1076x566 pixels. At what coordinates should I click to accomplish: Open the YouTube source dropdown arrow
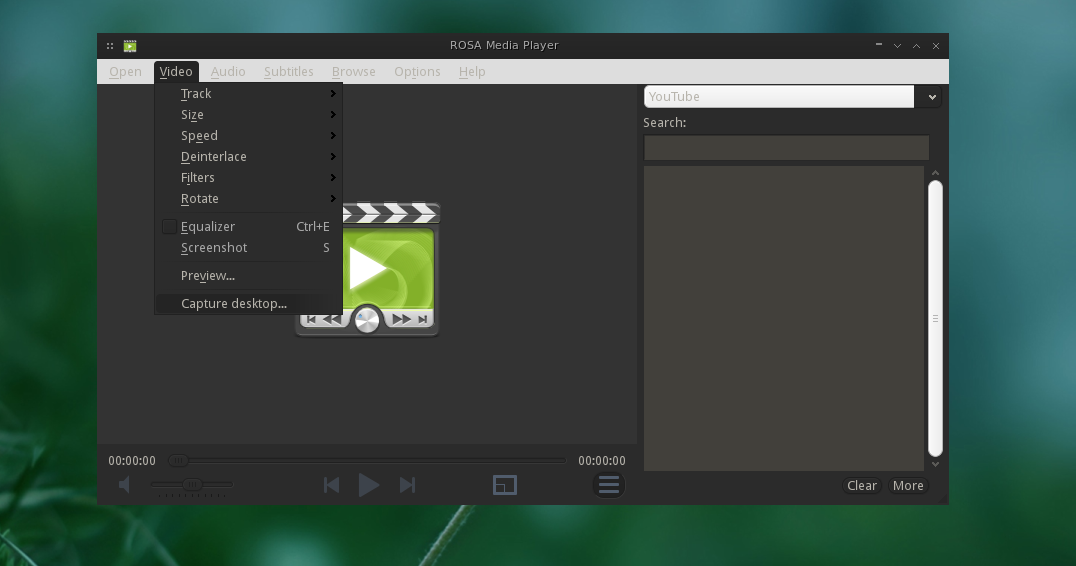point(931,97)
